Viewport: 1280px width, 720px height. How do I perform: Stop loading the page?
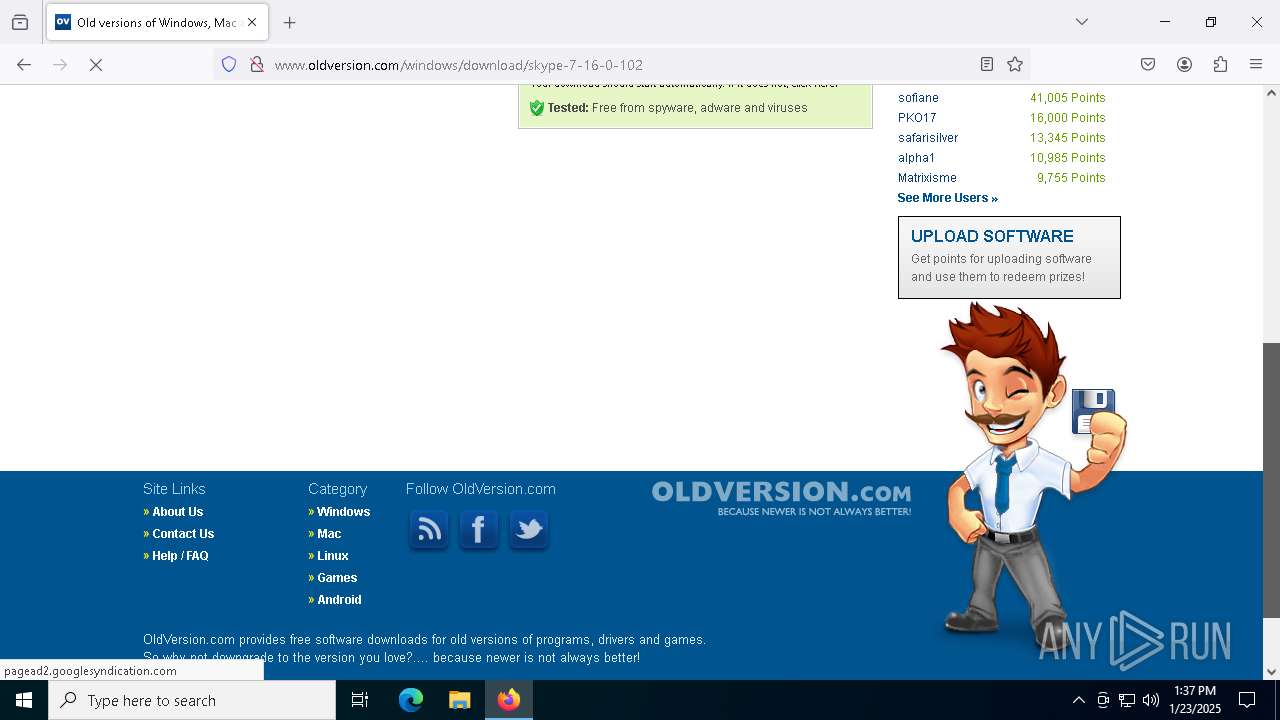coord(96,64)
